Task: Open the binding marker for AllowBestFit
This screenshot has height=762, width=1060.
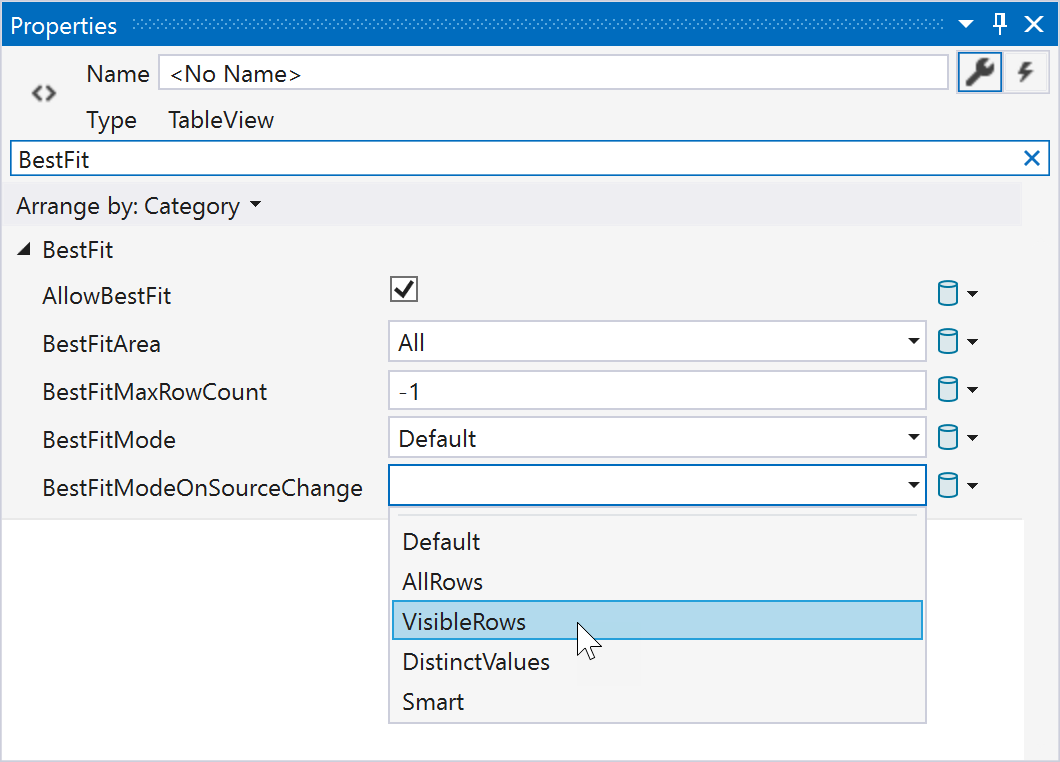Action: tap(956, 294)
